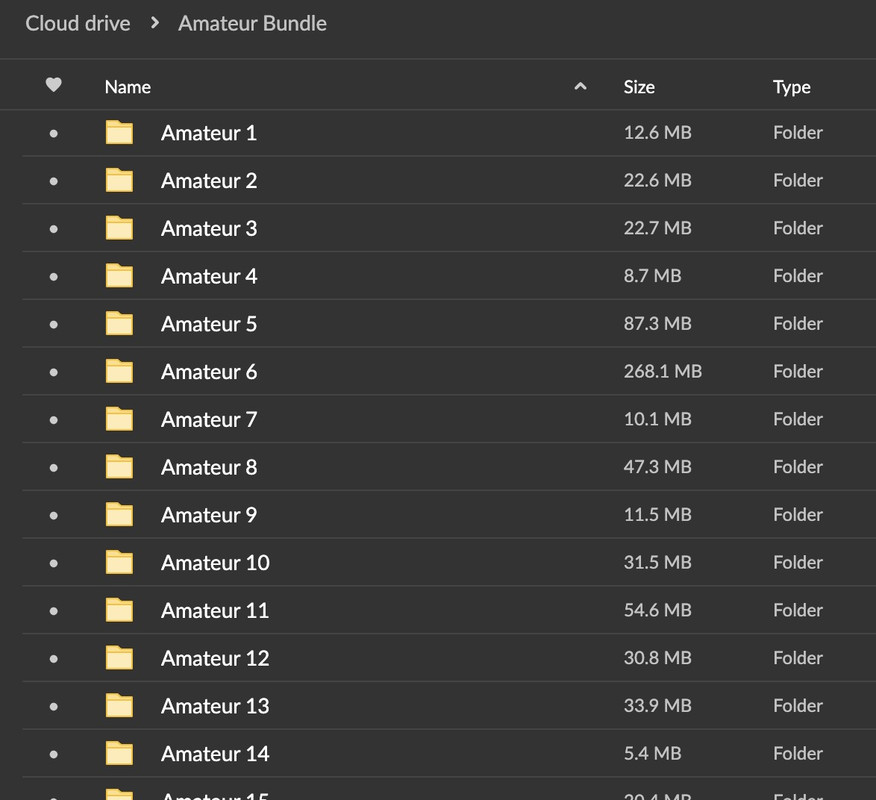Image resolution: width=876 pixels, height=800 pixels.
Task: Click the 22.7 MB size value
Action: [x=658, y=228]
